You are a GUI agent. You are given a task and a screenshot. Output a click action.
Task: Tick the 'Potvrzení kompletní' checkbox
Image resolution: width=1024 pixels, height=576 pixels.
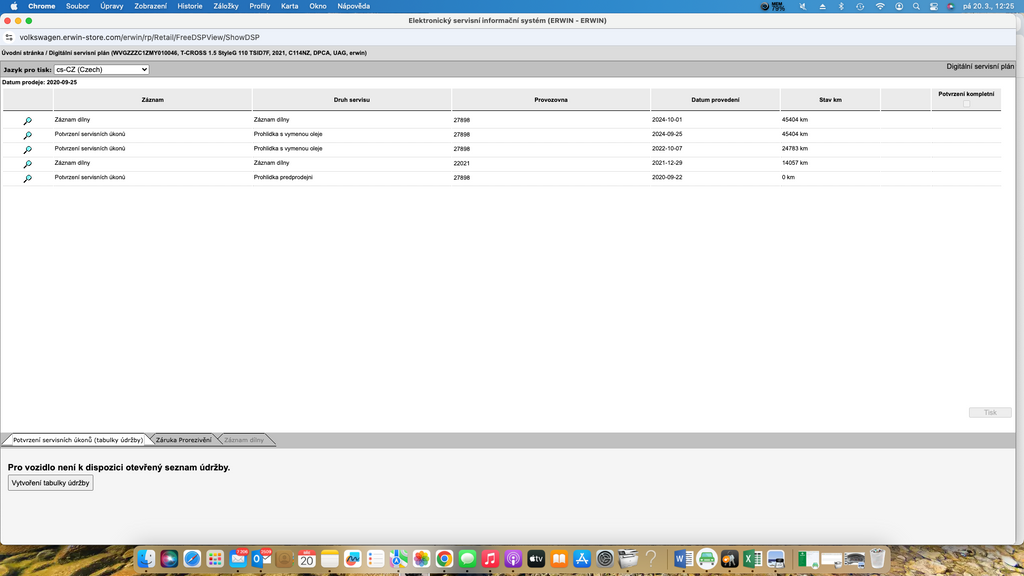[x=966, y=104]
